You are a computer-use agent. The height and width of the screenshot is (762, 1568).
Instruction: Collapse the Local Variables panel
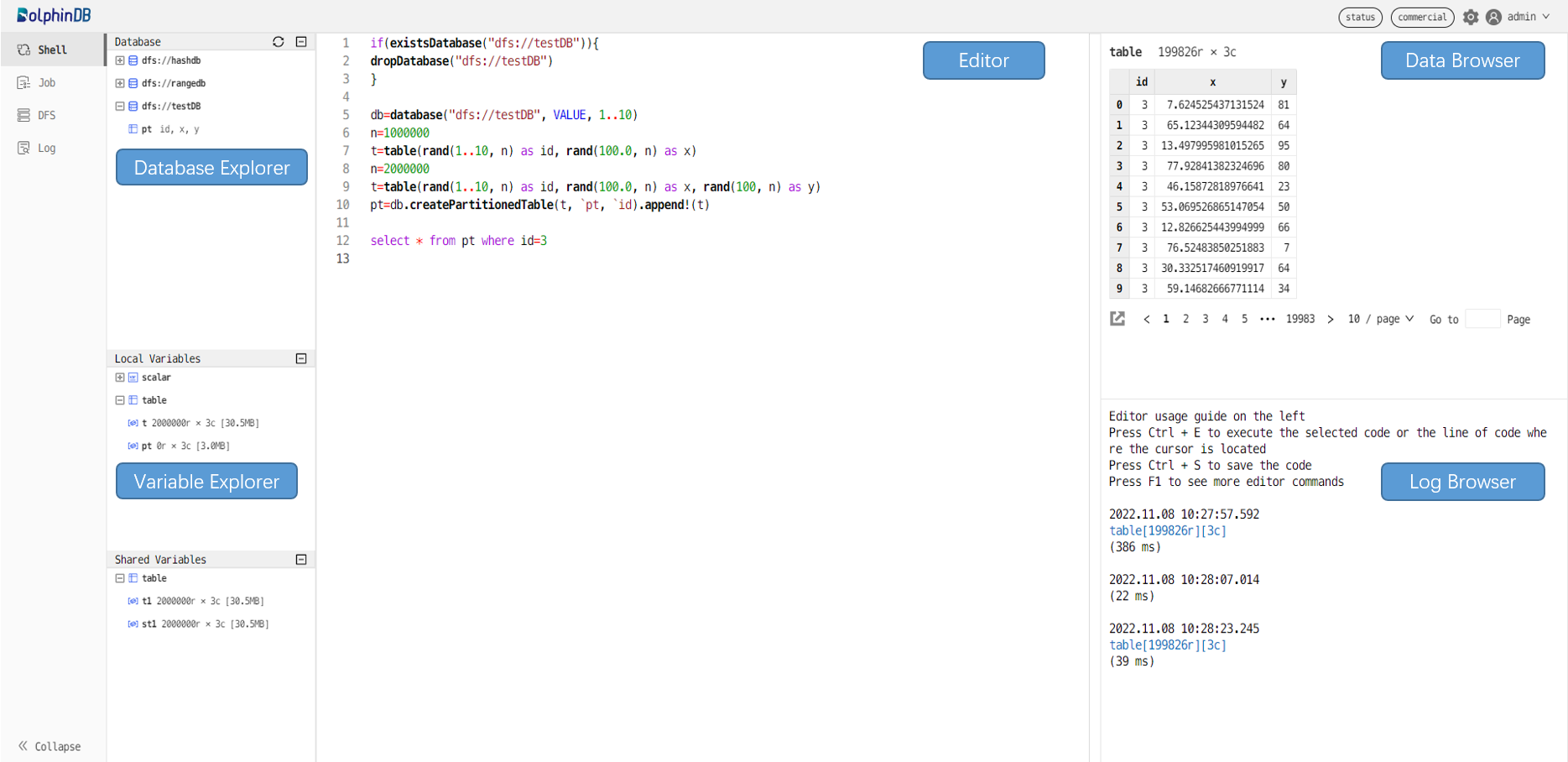click(x=301, y=358)
